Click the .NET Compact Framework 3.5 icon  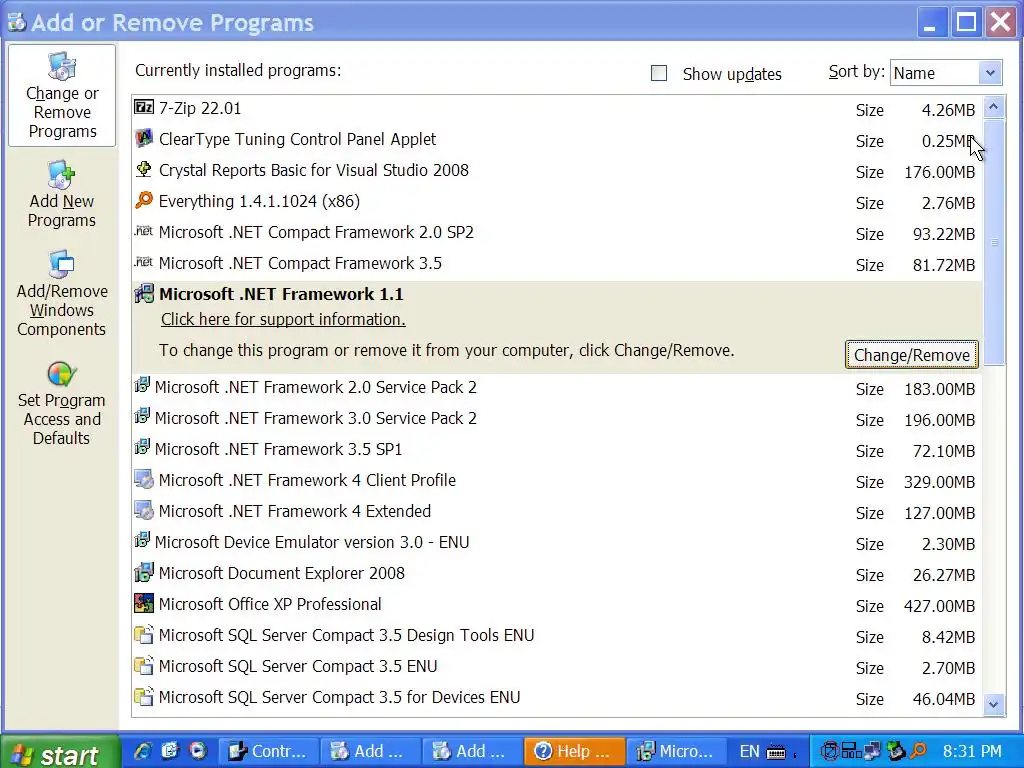click(x=144, y=263)
